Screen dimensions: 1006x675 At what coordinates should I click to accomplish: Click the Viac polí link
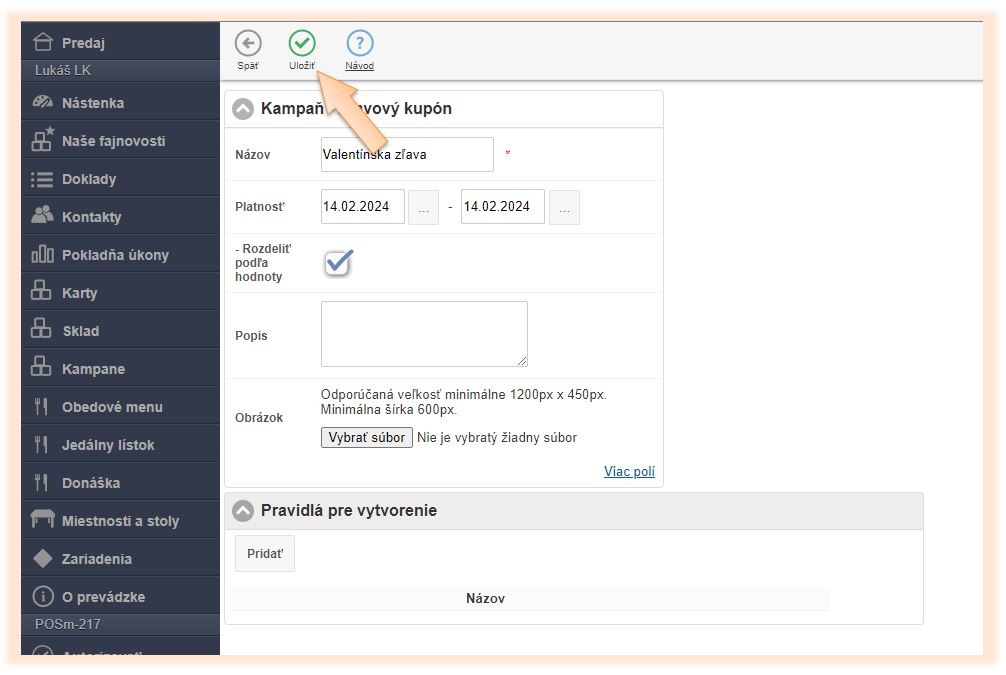click(x=629, y=472)
